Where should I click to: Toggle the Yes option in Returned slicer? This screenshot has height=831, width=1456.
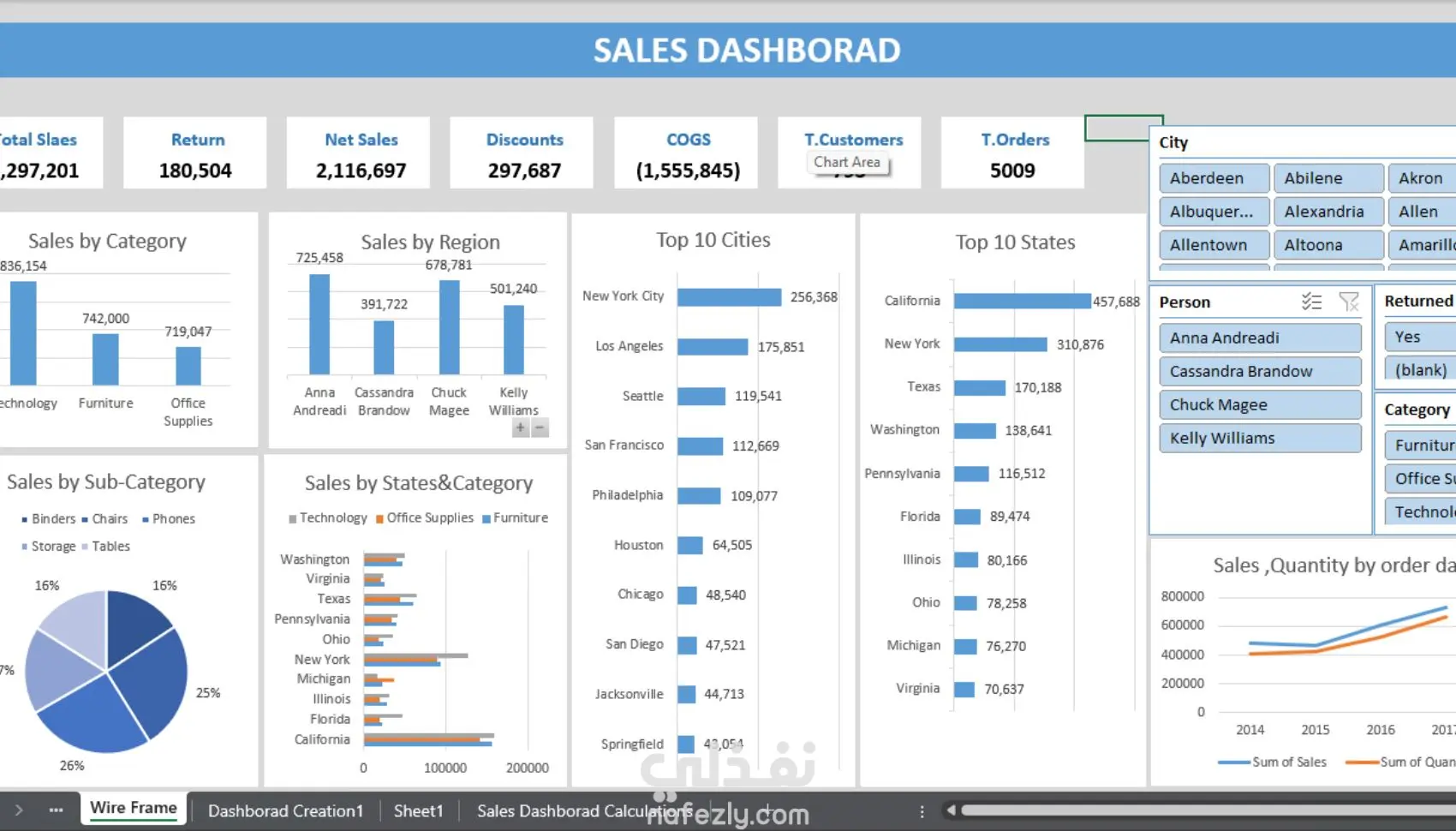click(x=1420, y=337)
